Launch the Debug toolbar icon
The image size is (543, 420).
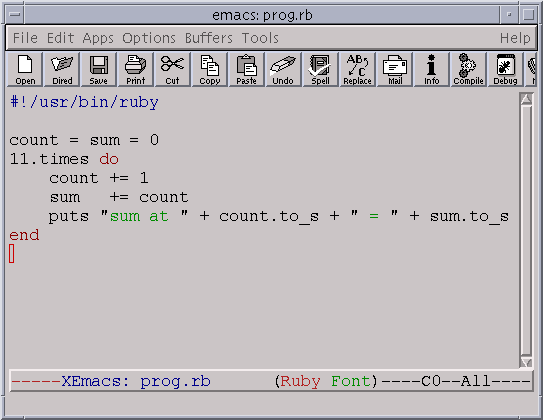point(505,70)
